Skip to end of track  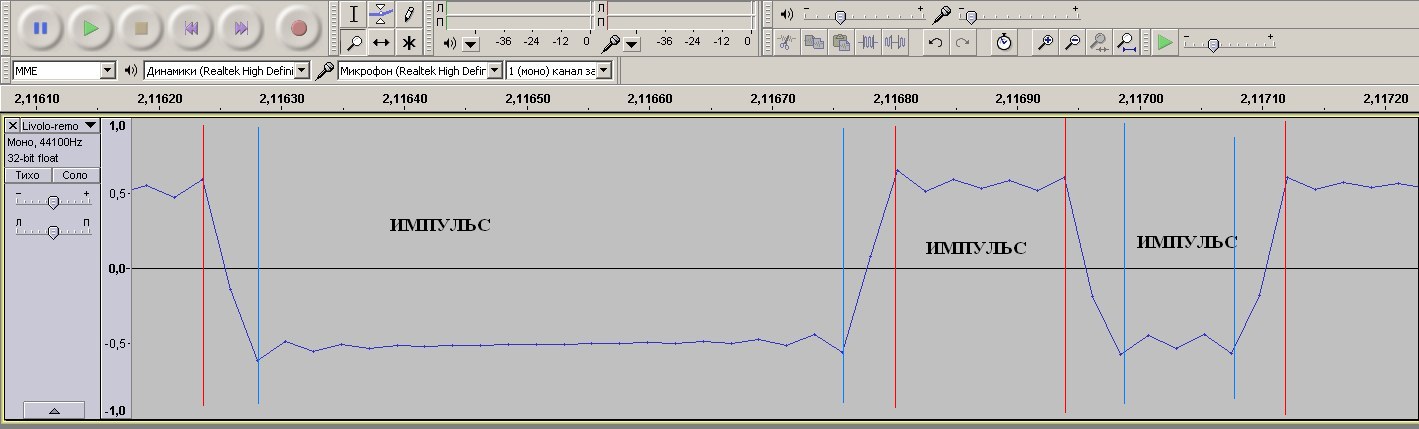point(241,28)
